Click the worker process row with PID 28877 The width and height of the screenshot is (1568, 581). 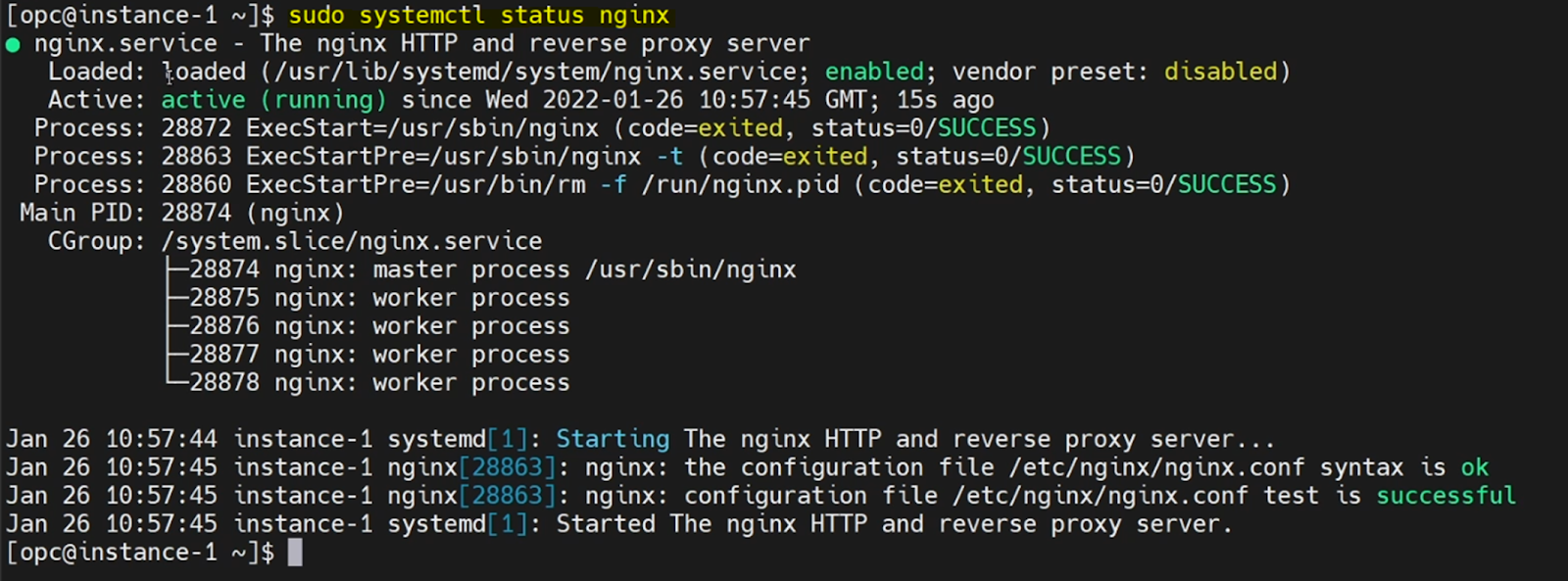379,356
